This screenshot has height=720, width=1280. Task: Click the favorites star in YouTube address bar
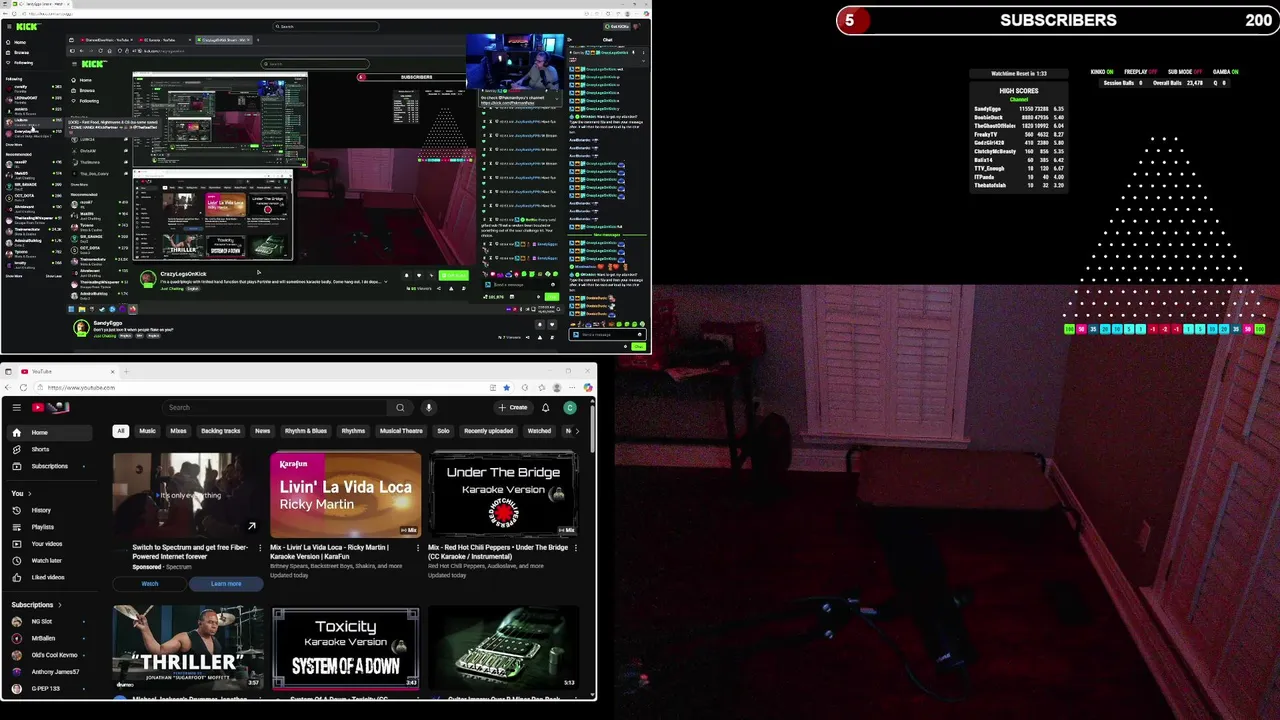point(507,387)
